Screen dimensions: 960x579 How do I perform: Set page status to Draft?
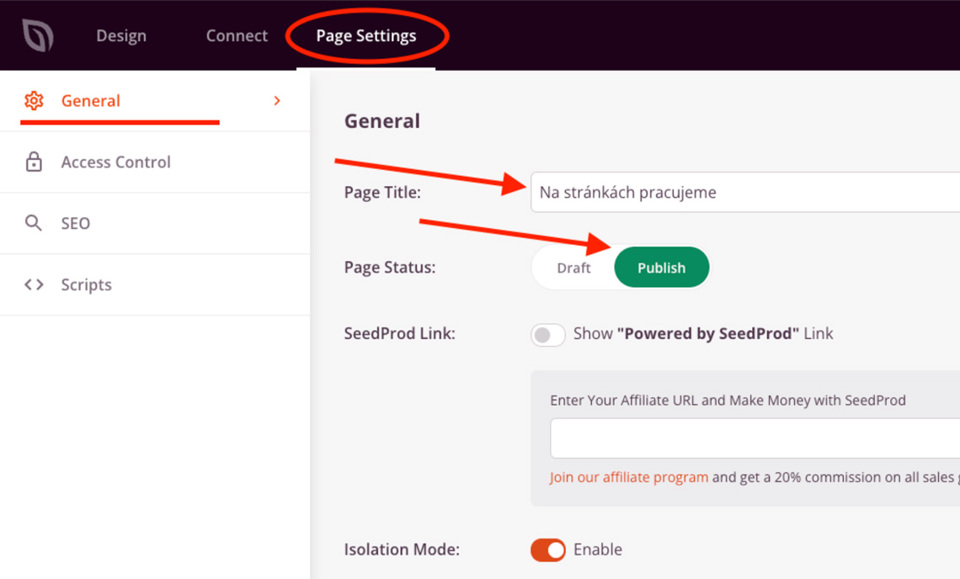(x=574, y=267)
